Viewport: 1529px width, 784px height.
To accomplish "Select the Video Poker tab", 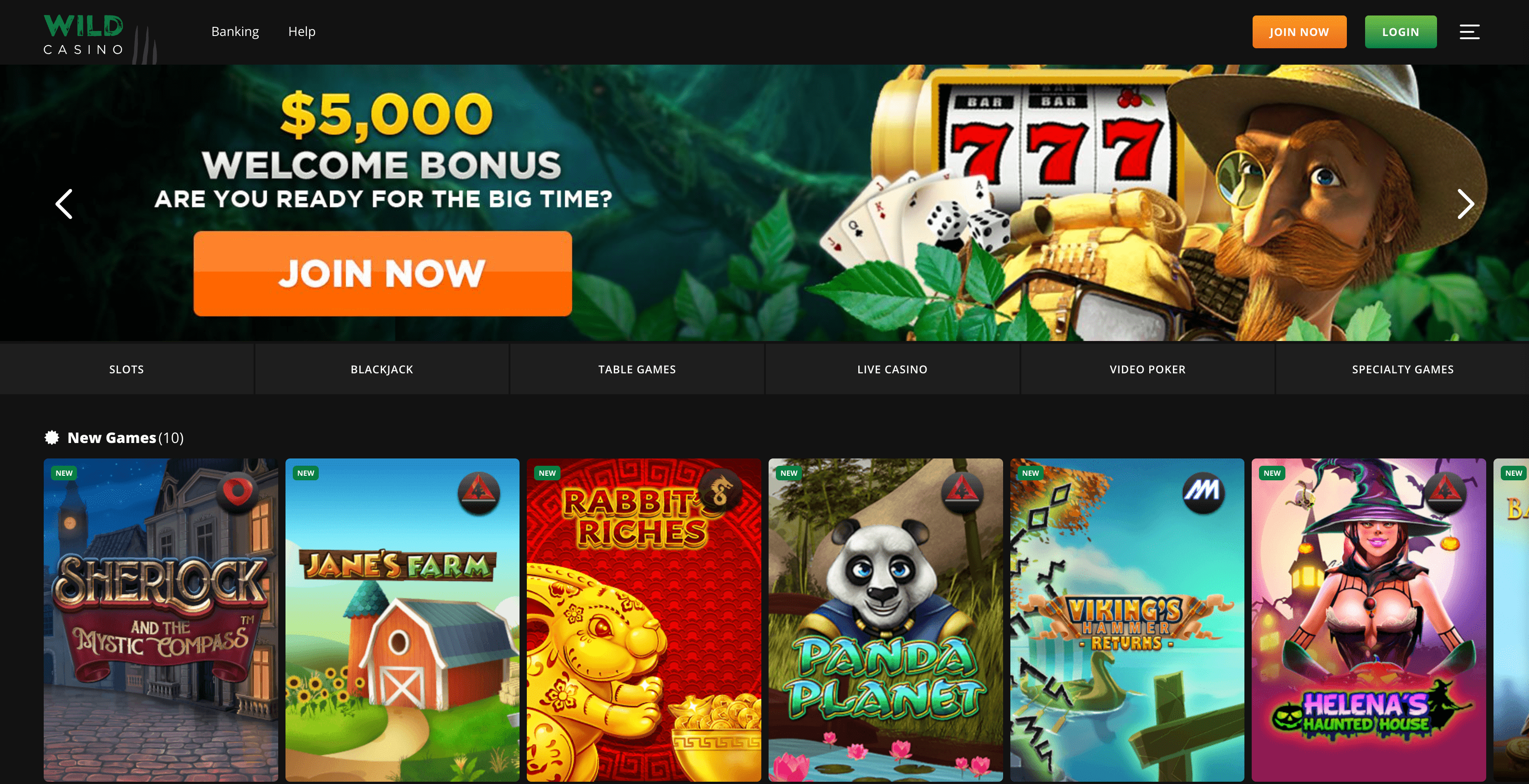I will point(1147,369).
